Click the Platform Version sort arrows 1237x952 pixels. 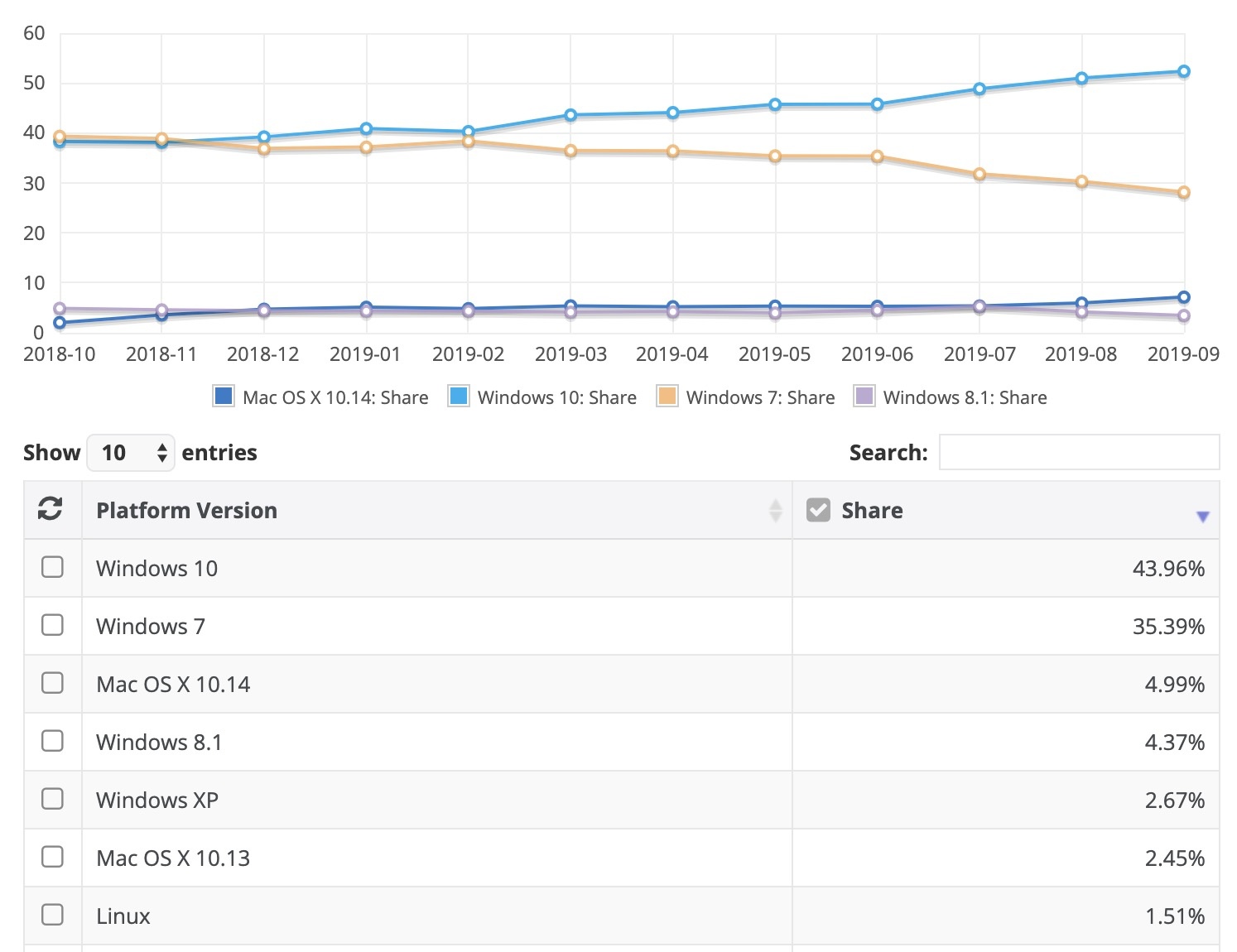pos(775,511)
